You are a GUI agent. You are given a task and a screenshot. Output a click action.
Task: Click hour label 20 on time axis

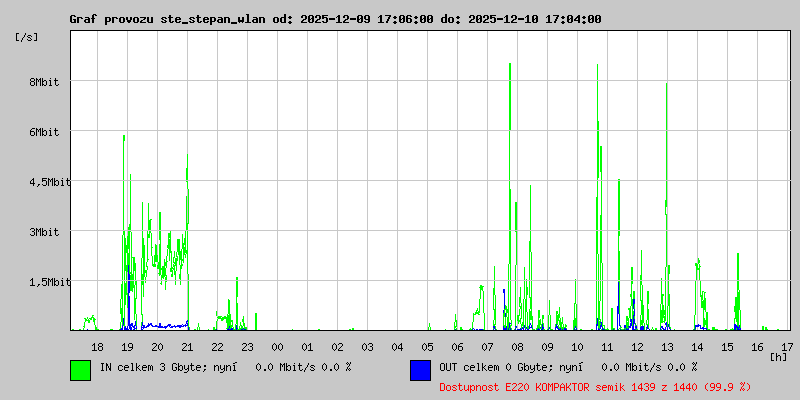(x=158, y=347)
